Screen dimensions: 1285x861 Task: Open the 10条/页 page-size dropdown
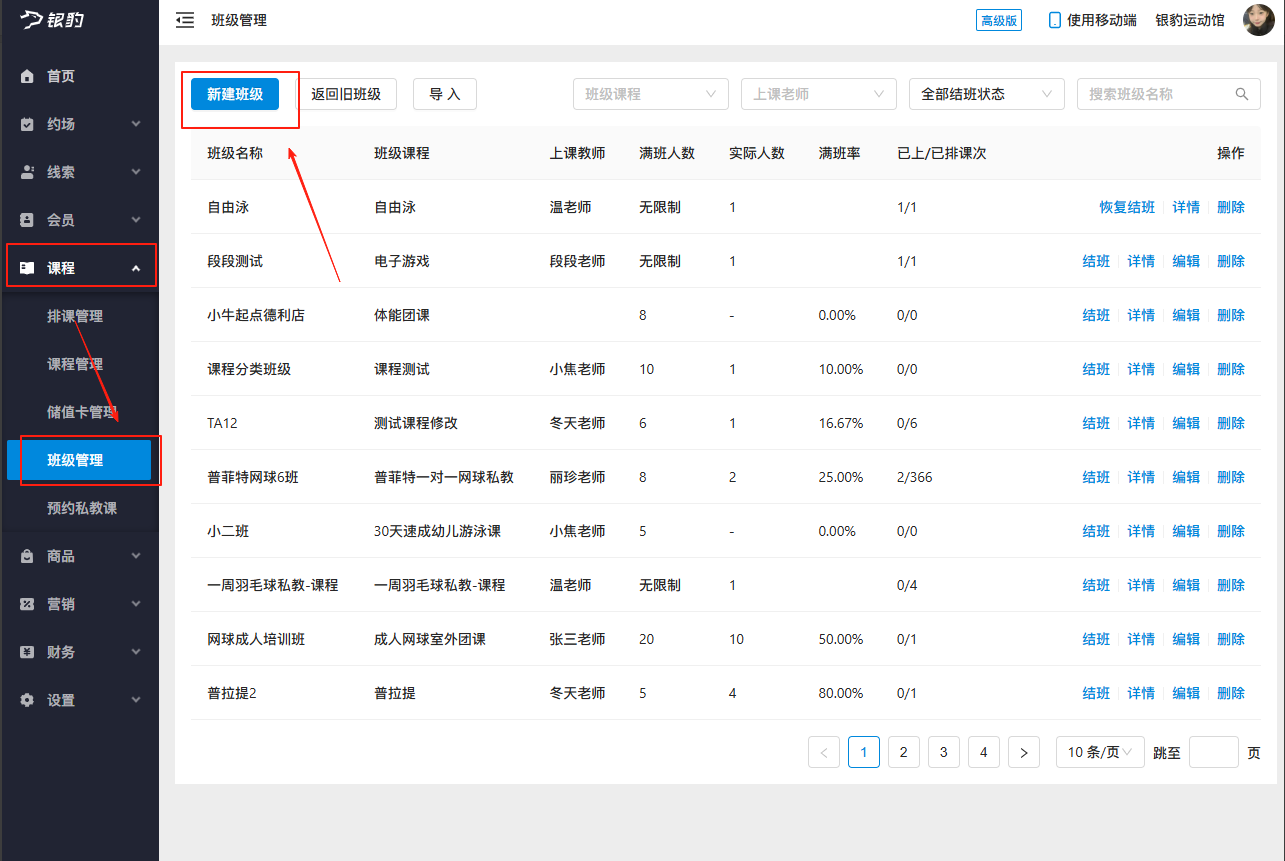[x=1099, y=751]
